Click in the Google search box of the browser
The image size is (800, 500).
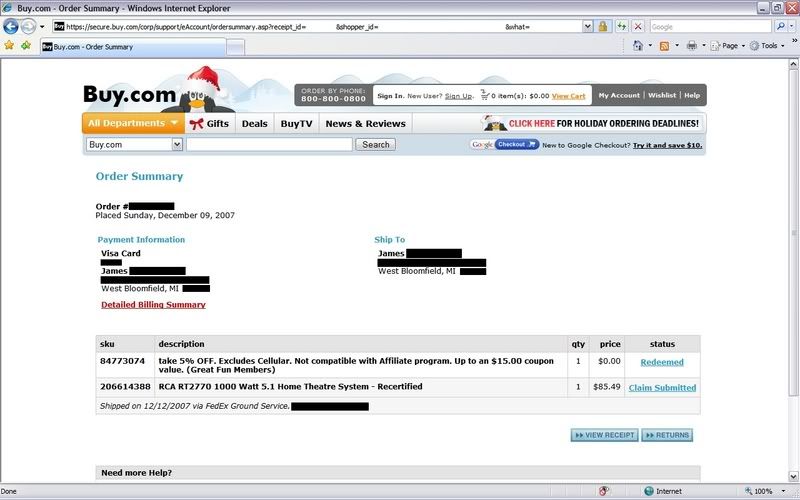tap(710, 27)
